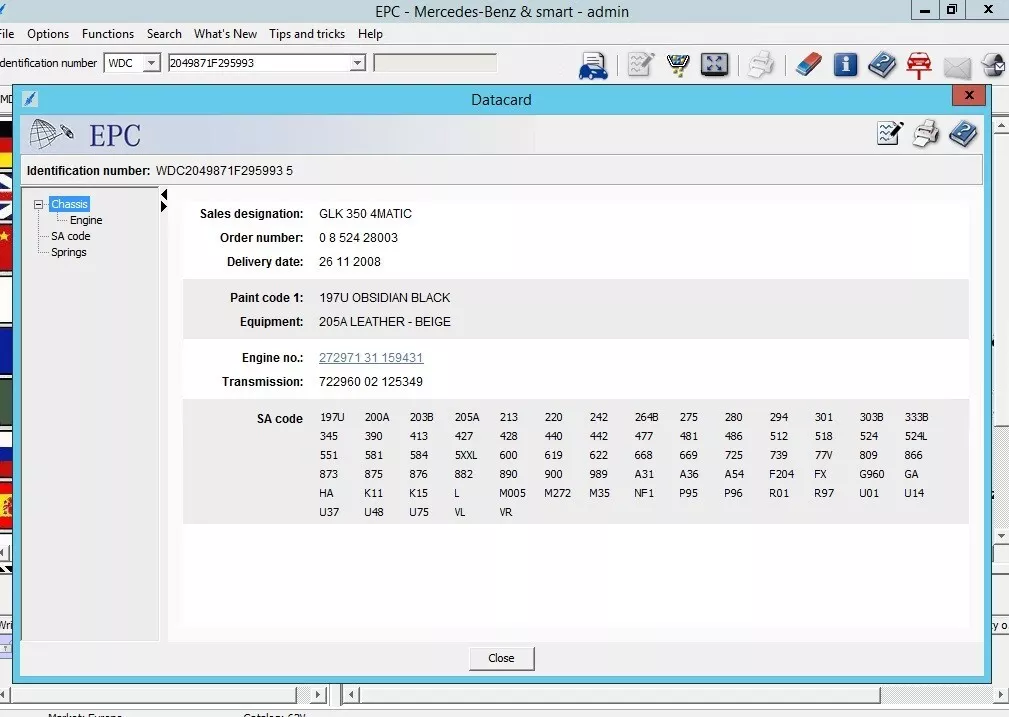This screenshot has height=717, width=1009.
Task: Click the German flag in the sidebar
Action: click(x=6, y=145)
